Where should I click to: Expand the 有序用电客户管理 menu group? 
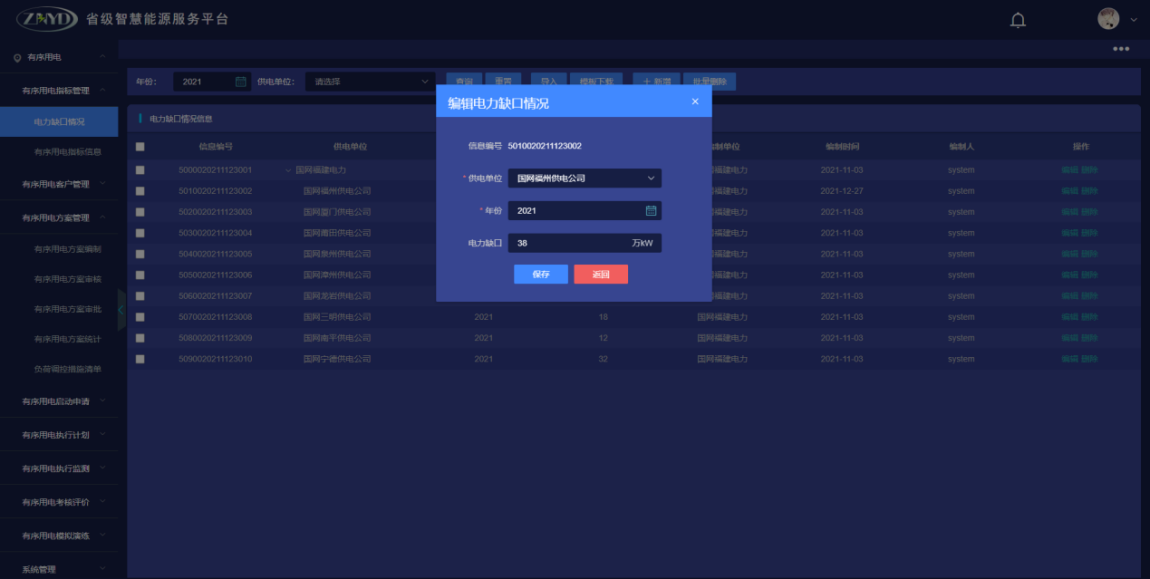(103, 183)
